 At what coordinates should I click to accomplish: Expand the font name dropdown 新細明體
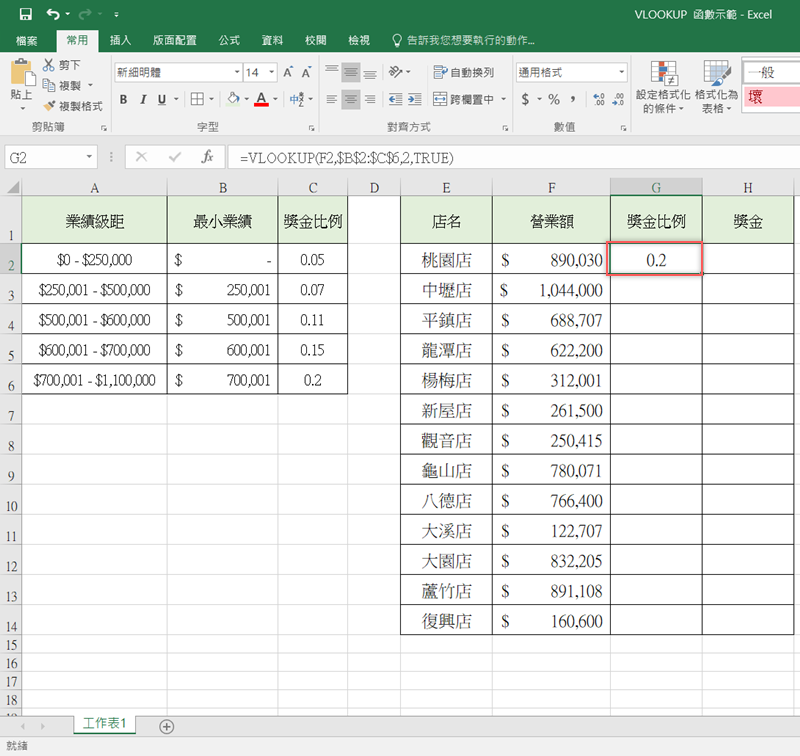pyautogui.click(x=237, y=72)
